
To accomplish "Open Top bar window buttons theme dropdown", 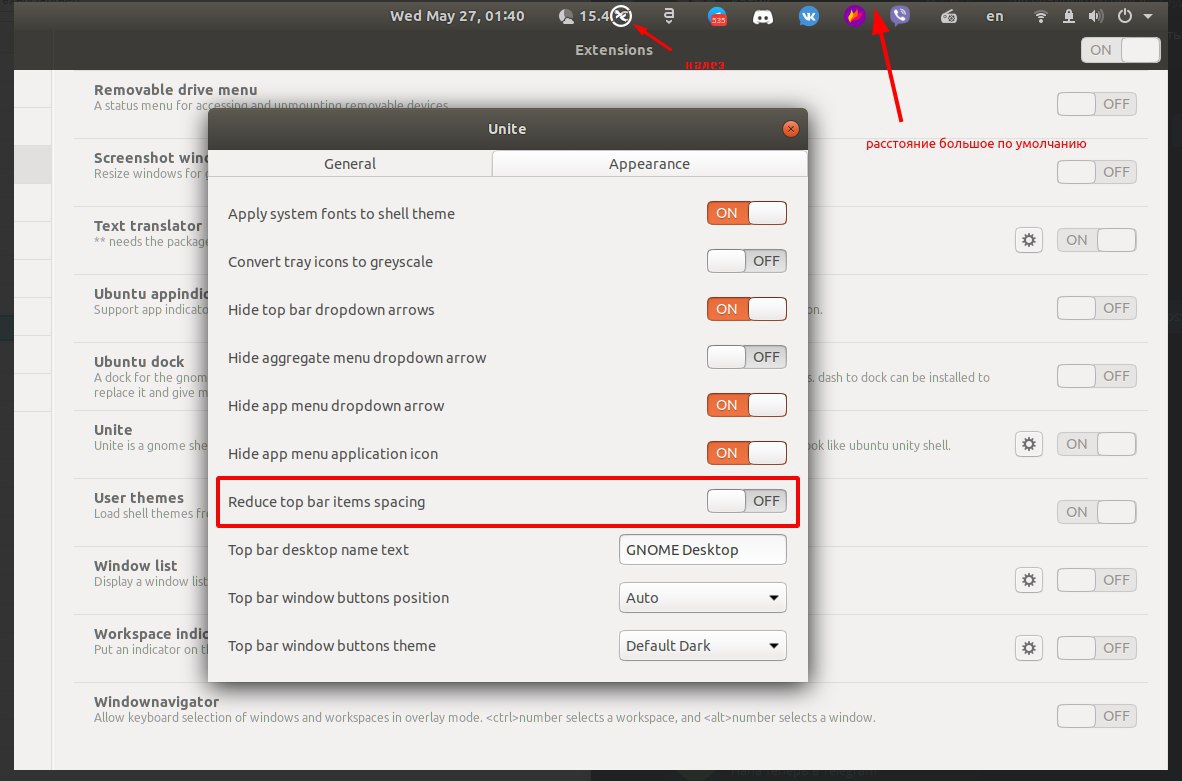I will click(703, 646).
